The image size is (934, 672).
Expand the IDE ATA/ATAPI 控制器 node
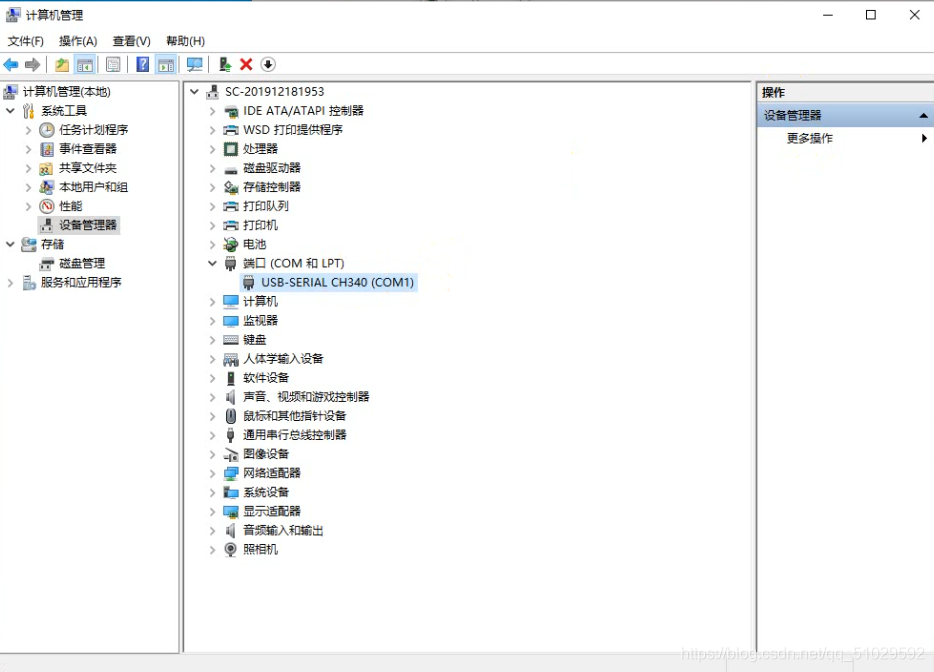pyautogui.click(x=212, y=111)
